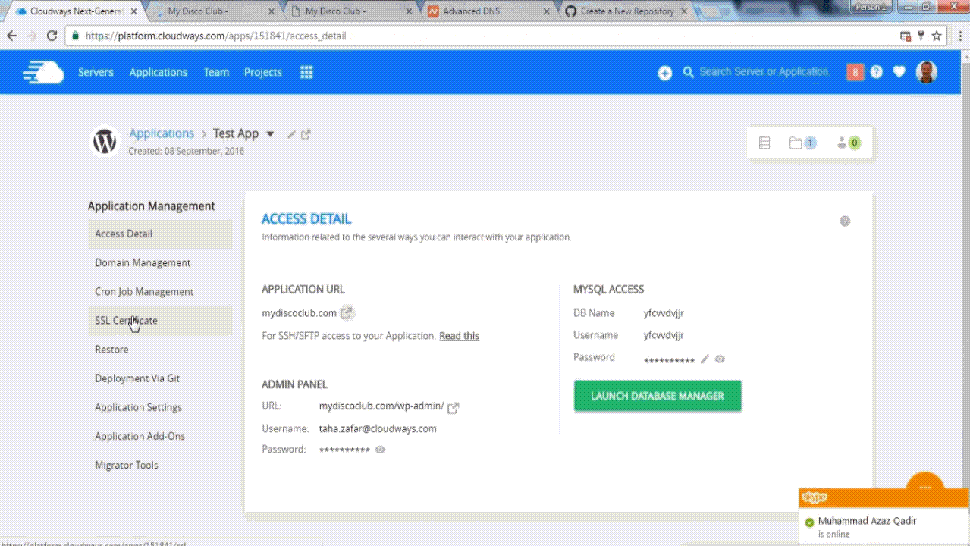
Task: Open Chrome menu three dots
Action: click(960, 36)
